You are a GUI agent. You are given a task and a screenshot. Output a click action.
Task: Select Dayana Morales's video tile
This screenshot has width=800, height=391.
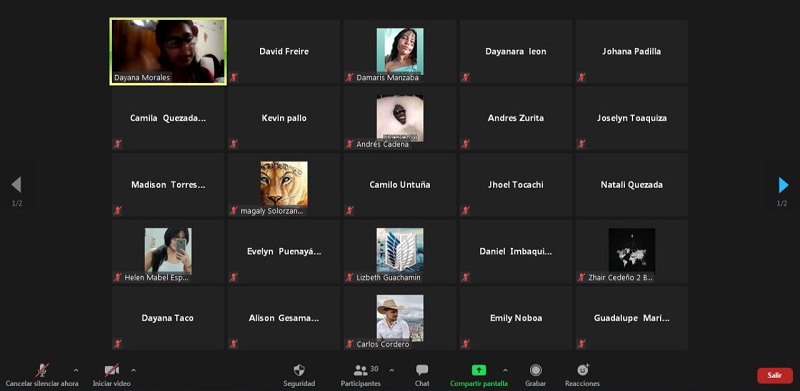[x=168, y=52]
